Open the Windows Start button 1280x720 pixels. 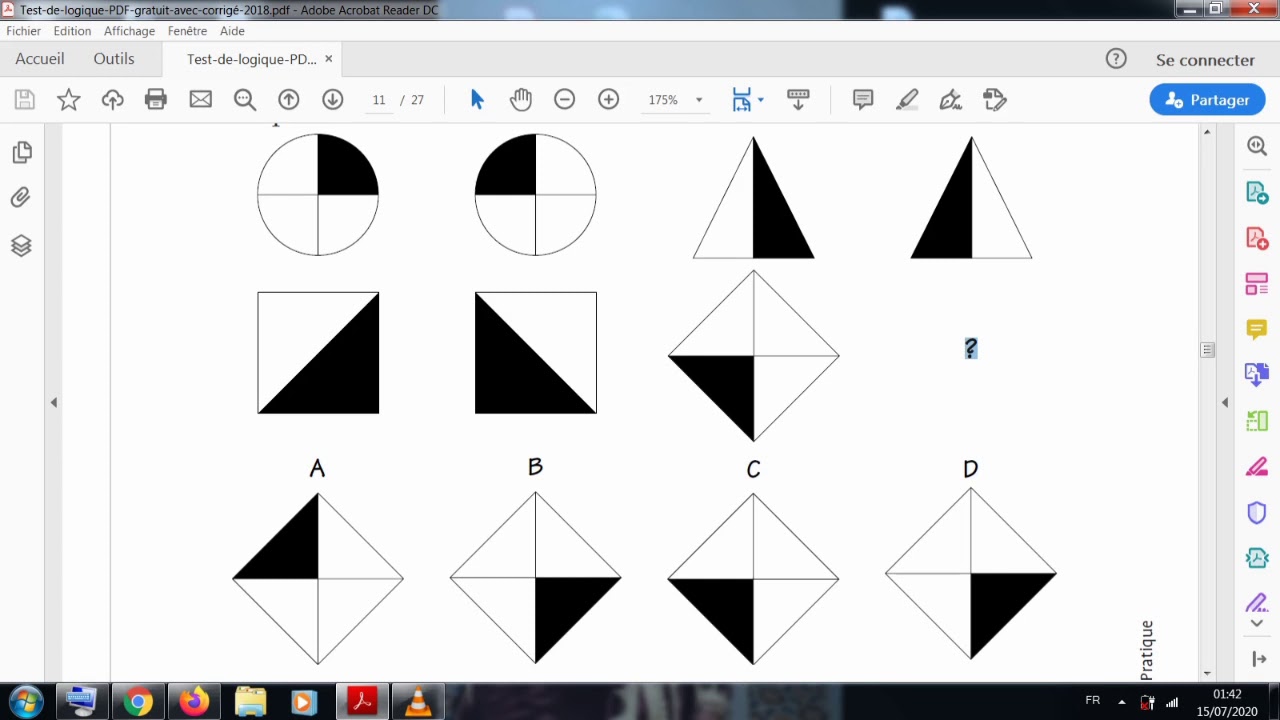25,701
